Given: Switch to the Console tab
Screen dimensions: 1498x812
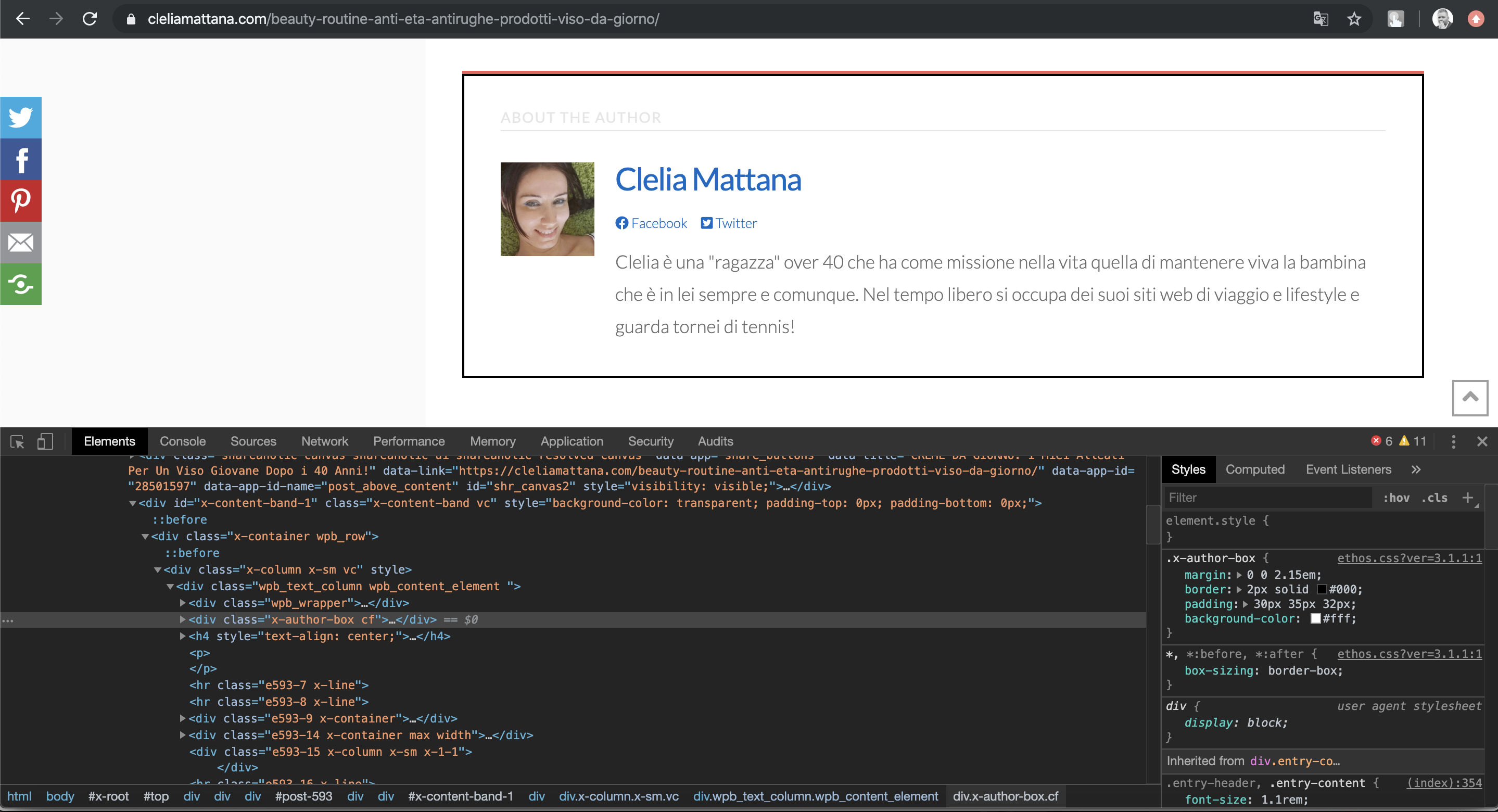Looking at the screenshot, I should [183, 441].
